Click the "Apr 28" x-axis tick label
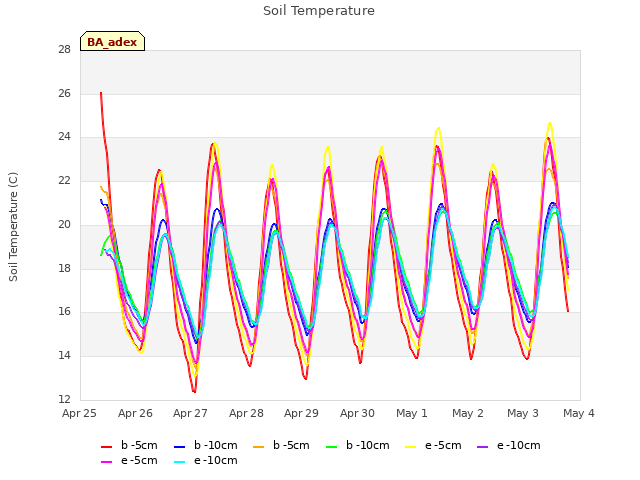Screen dimensions: 640x480 (246, 413)
